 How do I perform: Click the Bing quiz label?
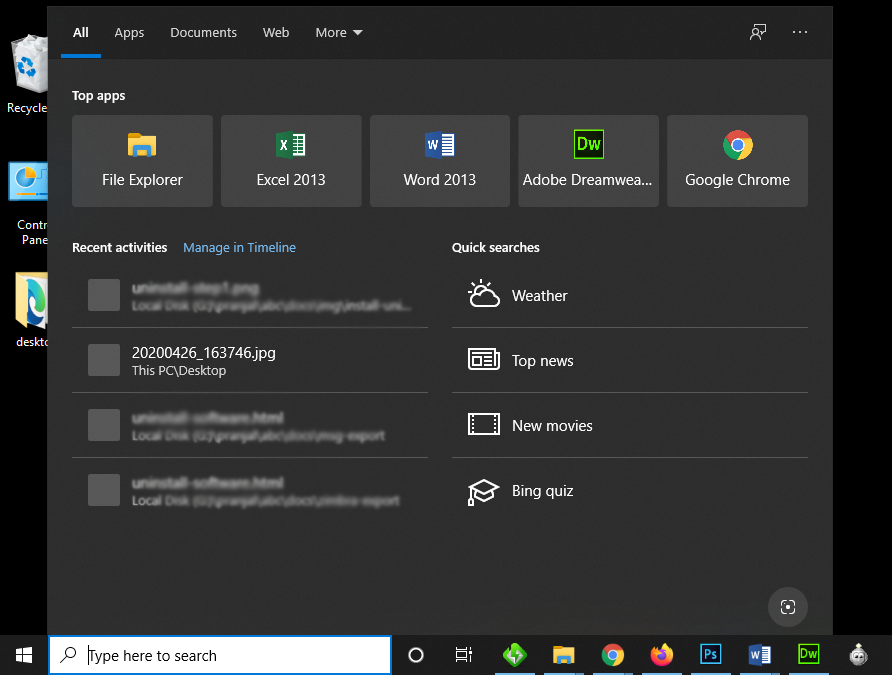(543, 491)
